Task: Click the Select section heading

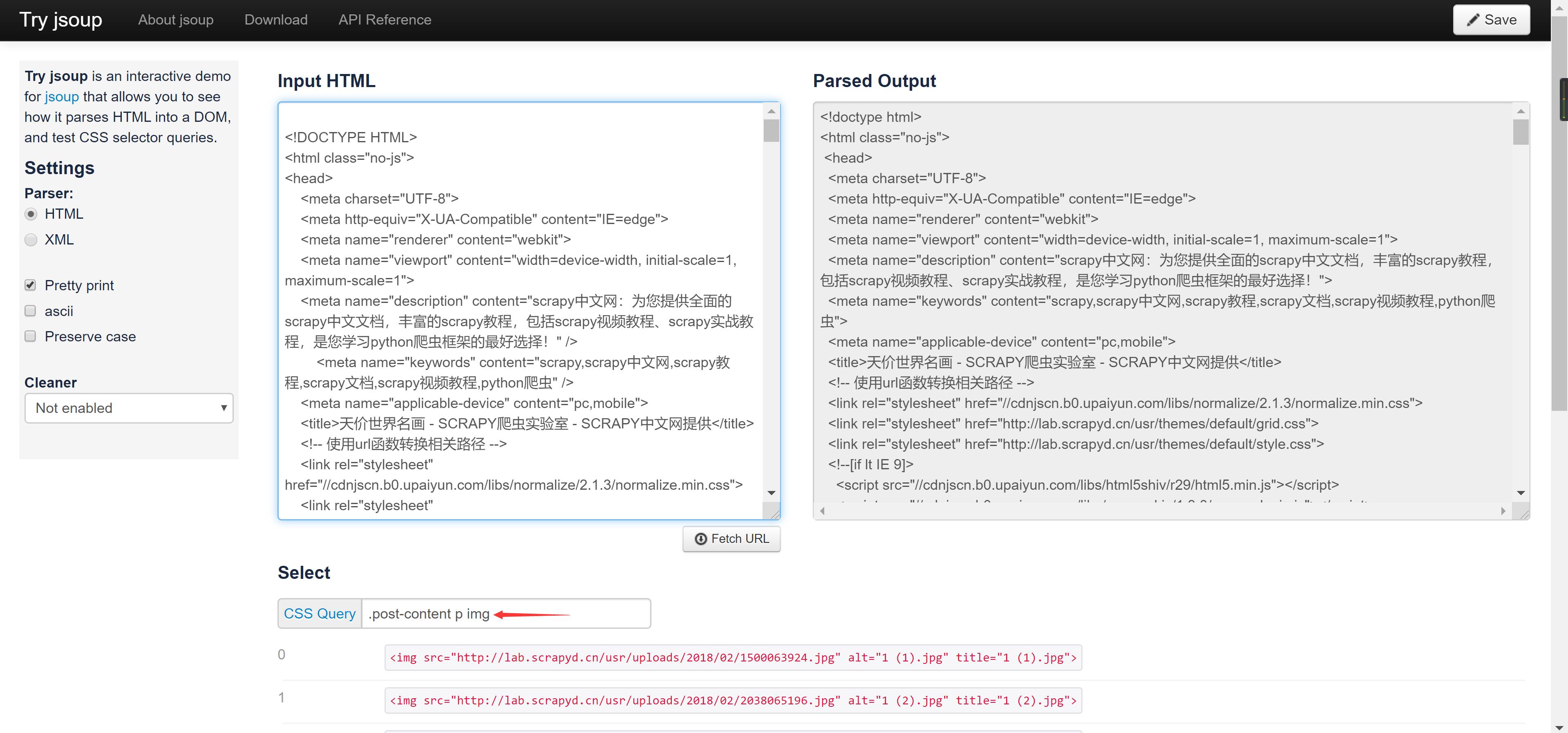Action: click(x=304, y=573)
